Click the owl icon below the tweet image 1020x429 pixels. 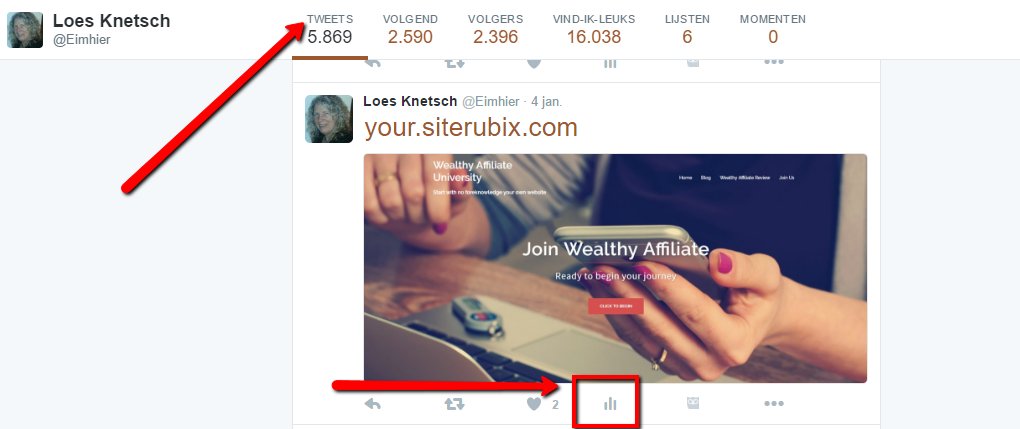coord(693,404)
